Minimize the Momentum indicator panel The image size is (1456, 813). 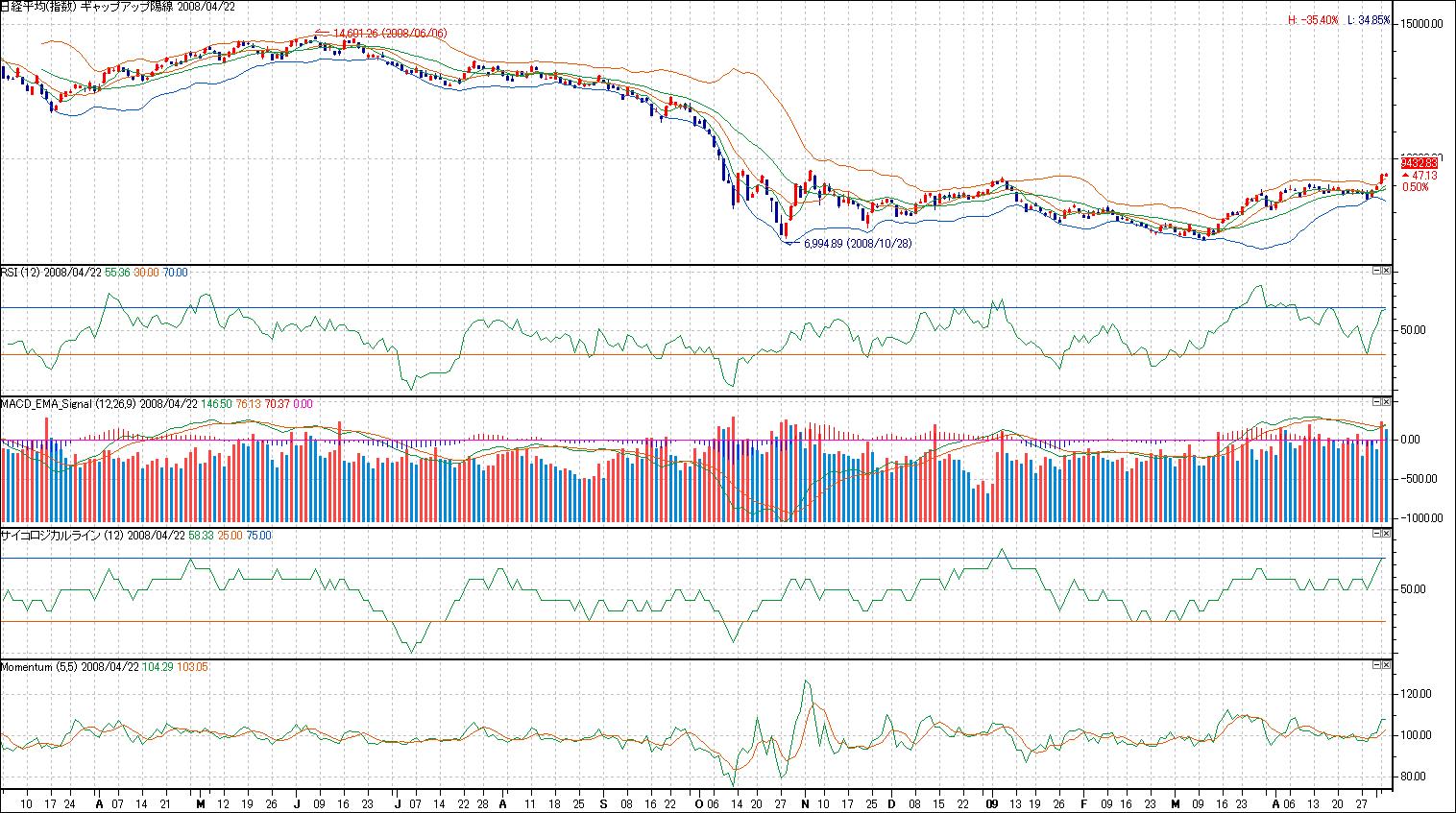1375,664
